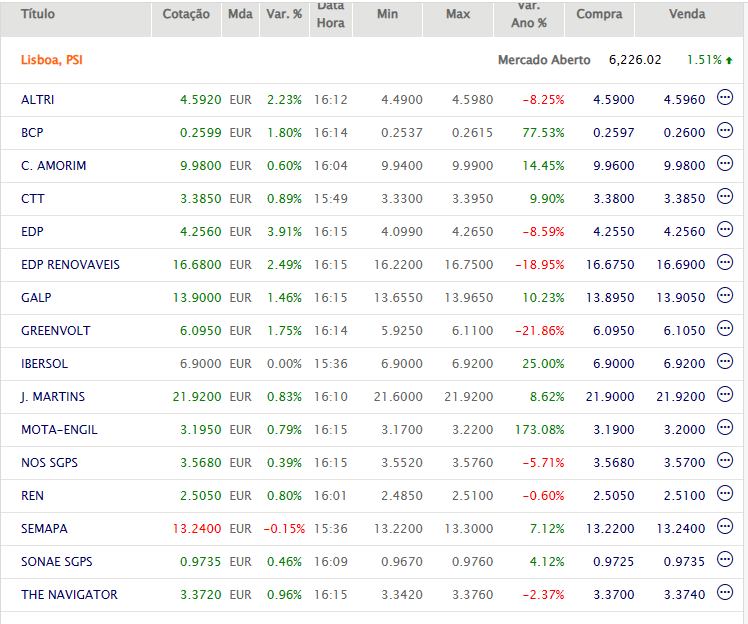Viewport: 748px width, 624px height.
Task: Open the more options icon for EDP RENOVAVEIS
Action: [725, 262]
